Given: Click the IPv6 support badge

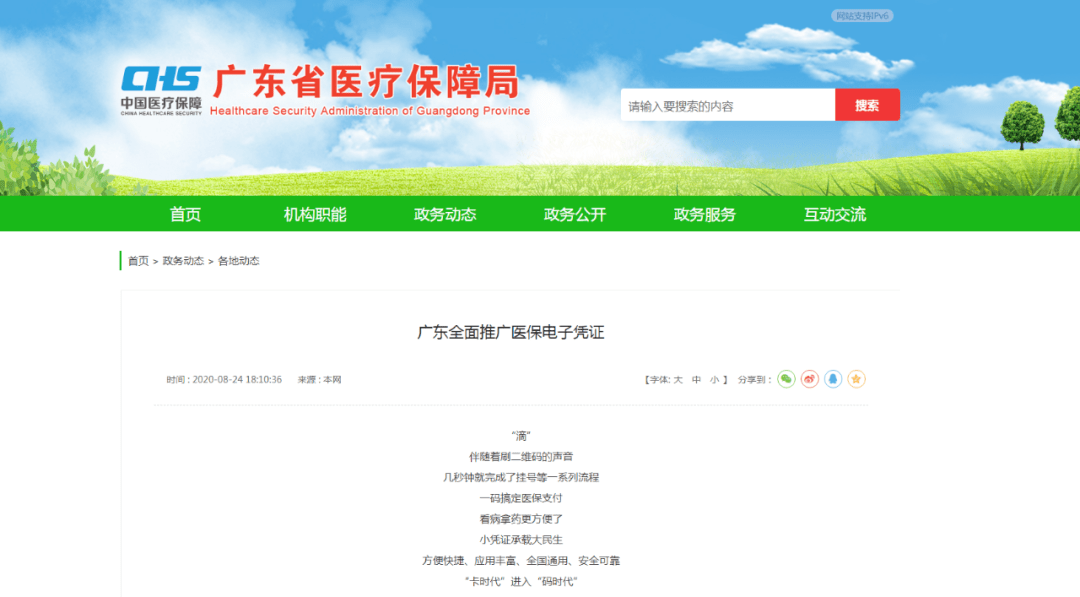Looking at the screenshot, I should (x=862, y=15).
